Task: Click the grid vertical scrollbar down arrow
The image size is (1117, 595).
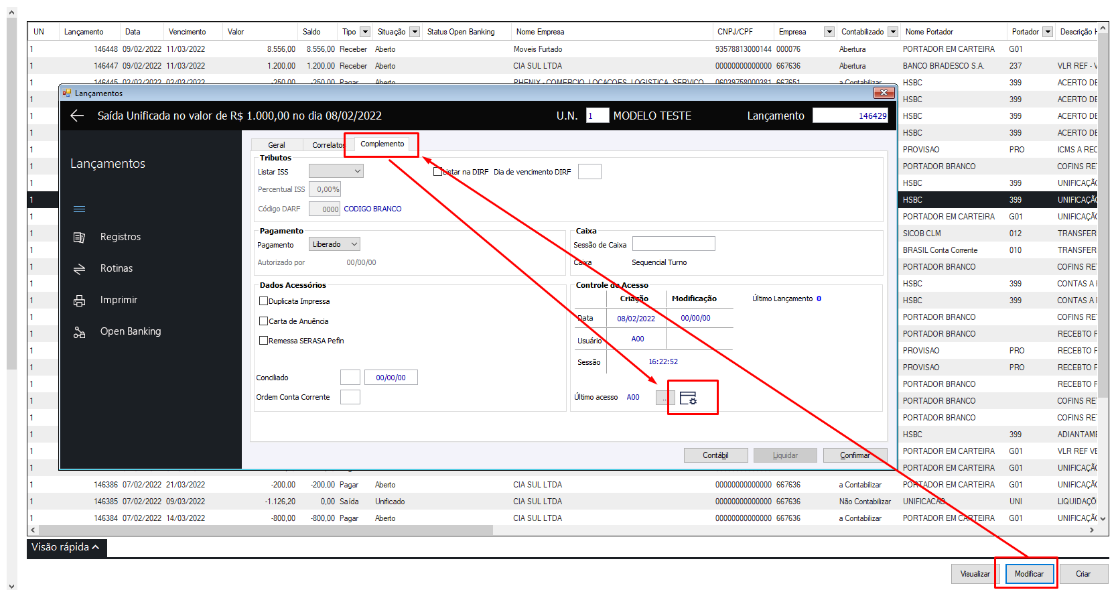Action: pyautogui.click(x=1103, y=519)
